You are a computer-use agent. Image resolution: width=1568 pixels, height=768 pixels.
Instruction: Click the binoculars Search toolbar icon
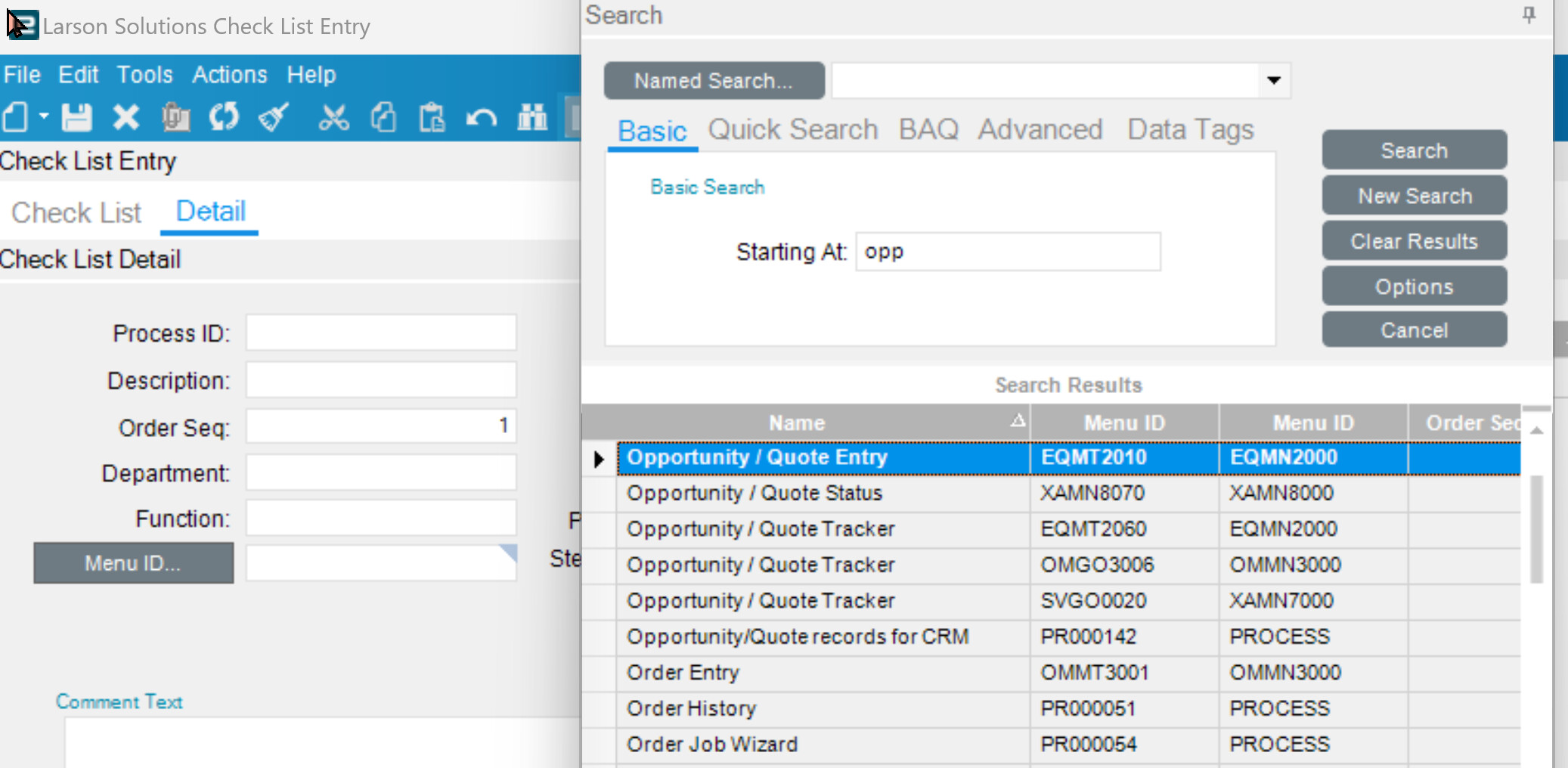click(x=532, y=118)
